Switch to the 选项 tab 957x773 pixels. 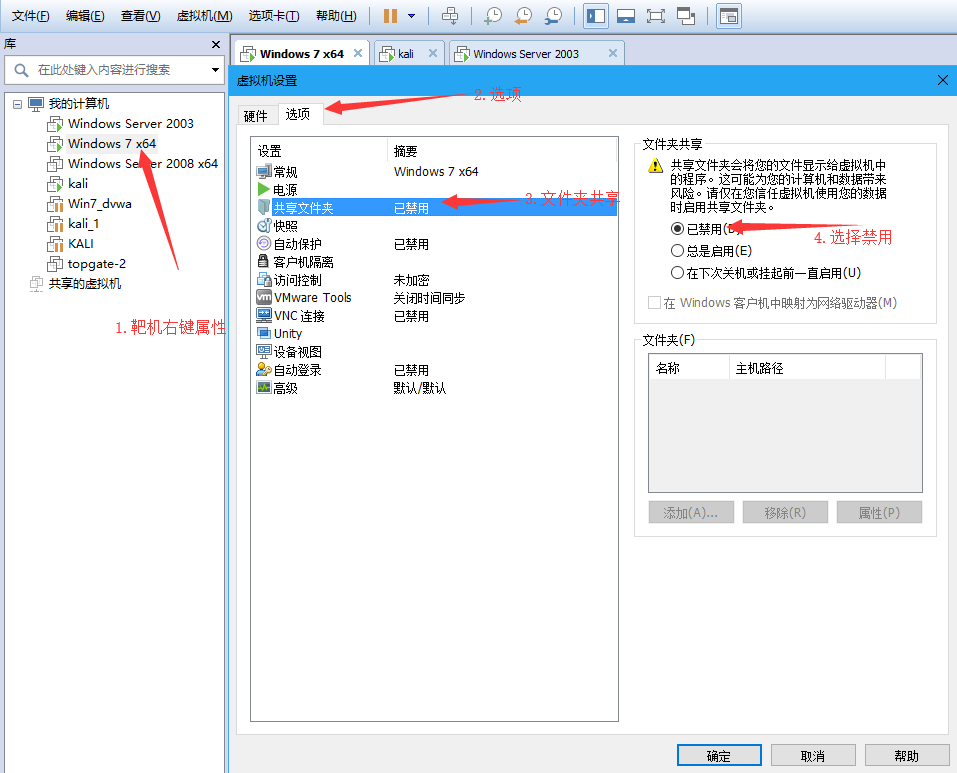[298, 114]
